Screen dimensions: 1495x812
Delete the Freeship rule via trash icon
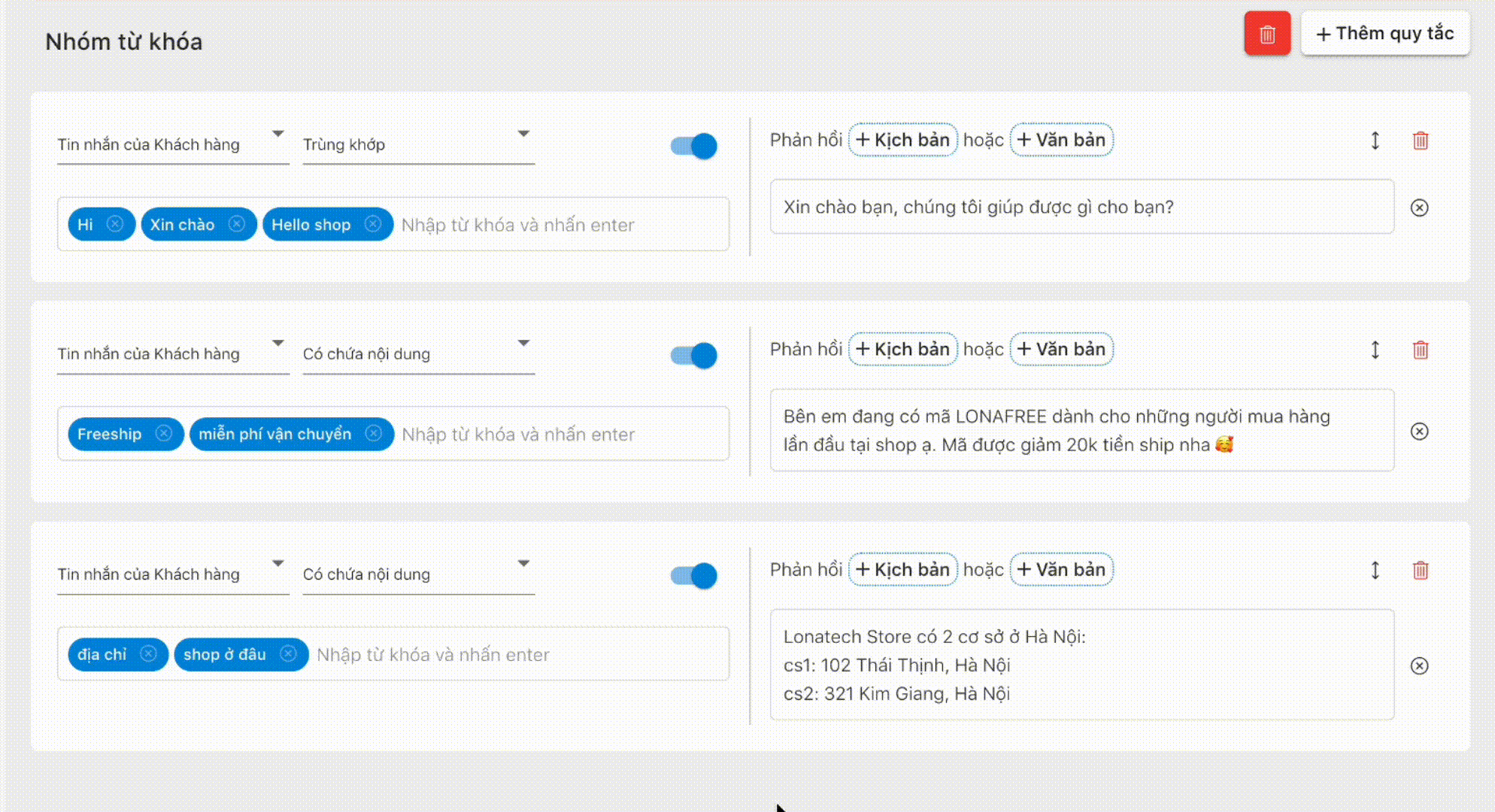(x=1420, y=350)
